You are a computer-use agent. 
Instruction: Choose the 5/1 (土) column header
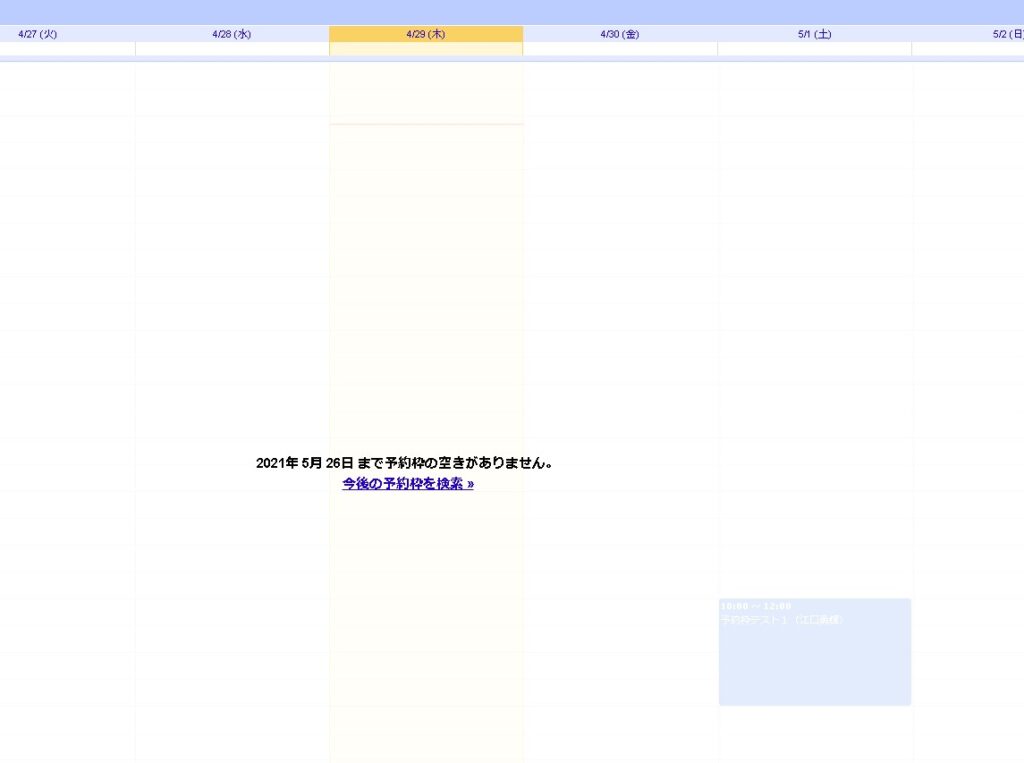pos(814,34)
